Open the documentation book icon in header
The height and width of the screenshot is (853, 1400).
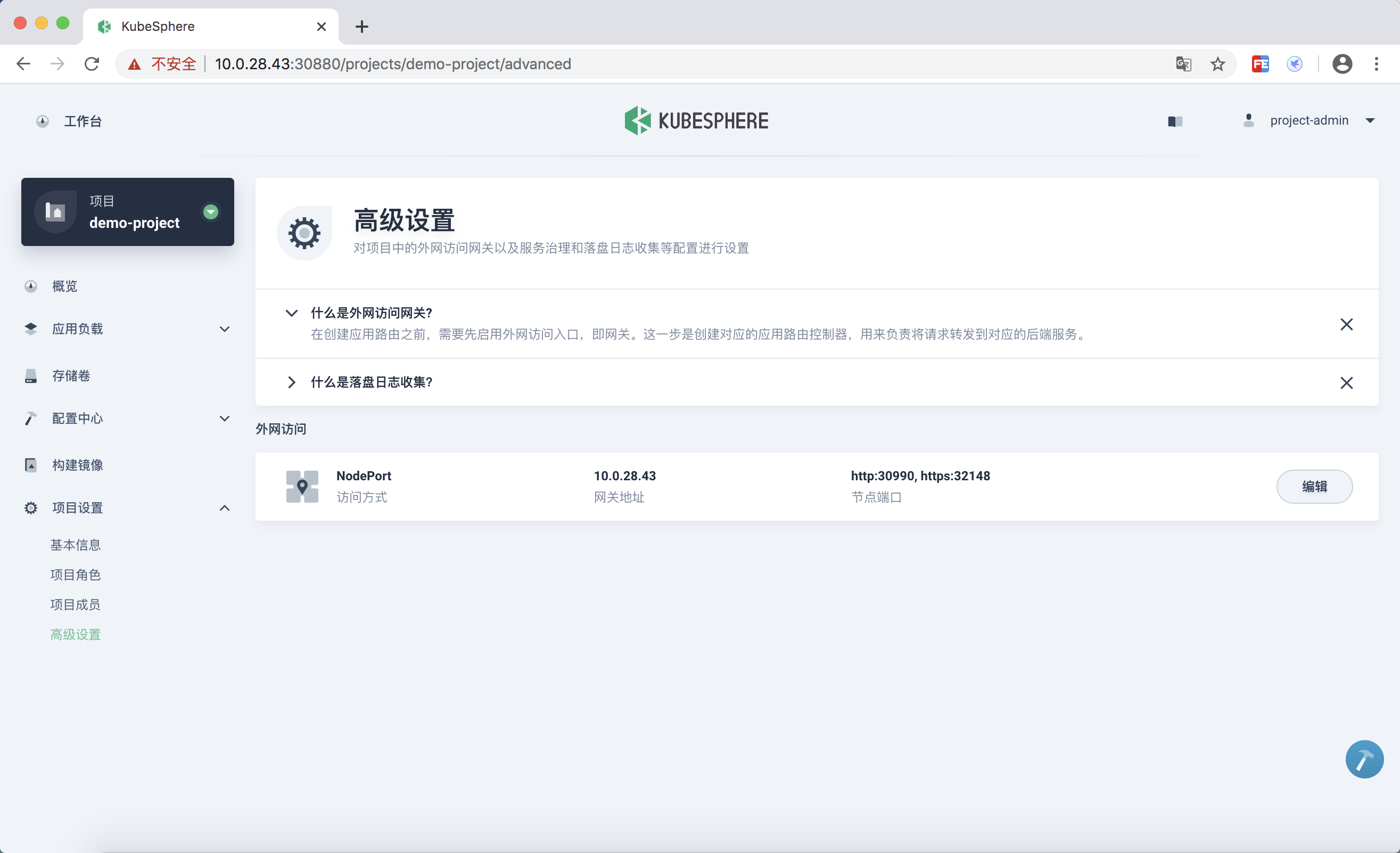click(1175, 121)
